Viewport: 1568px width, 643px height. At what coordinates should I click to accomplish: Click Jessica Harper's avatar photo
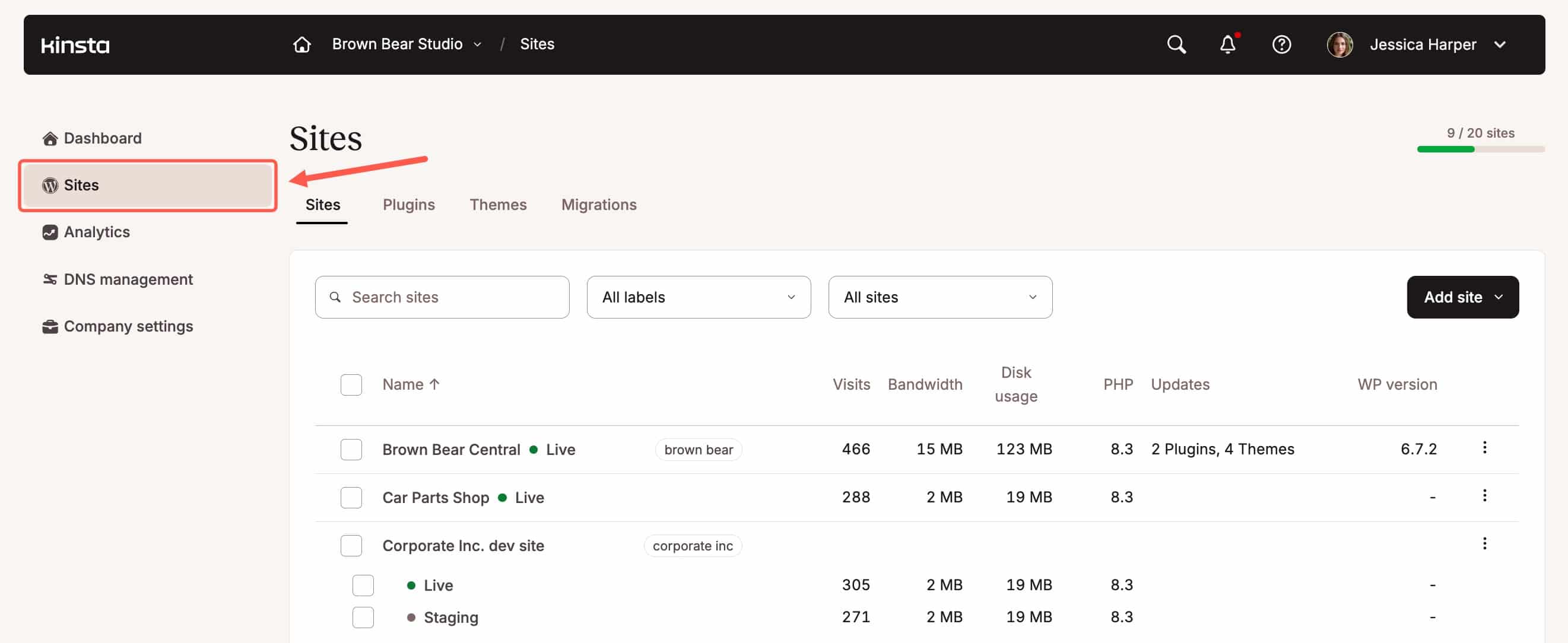pyautogui.click(x=1340, y=44)
